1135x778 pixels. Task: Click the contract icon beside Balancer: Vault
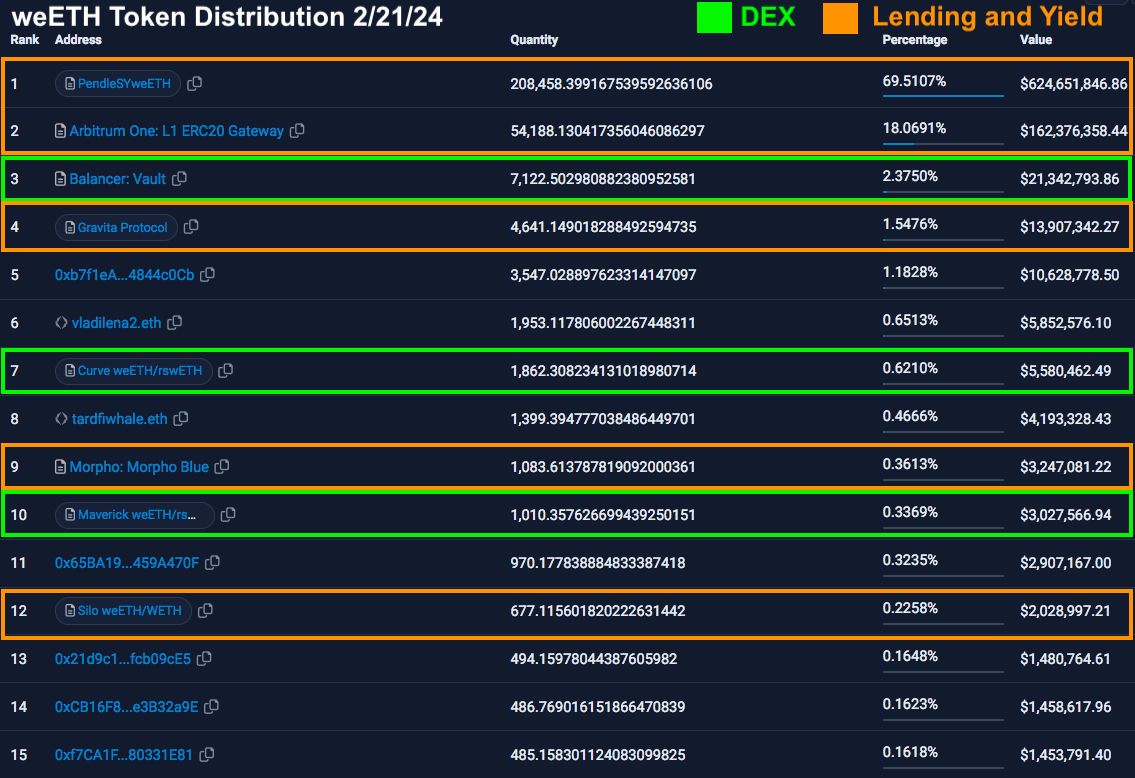tap(61, 179)
